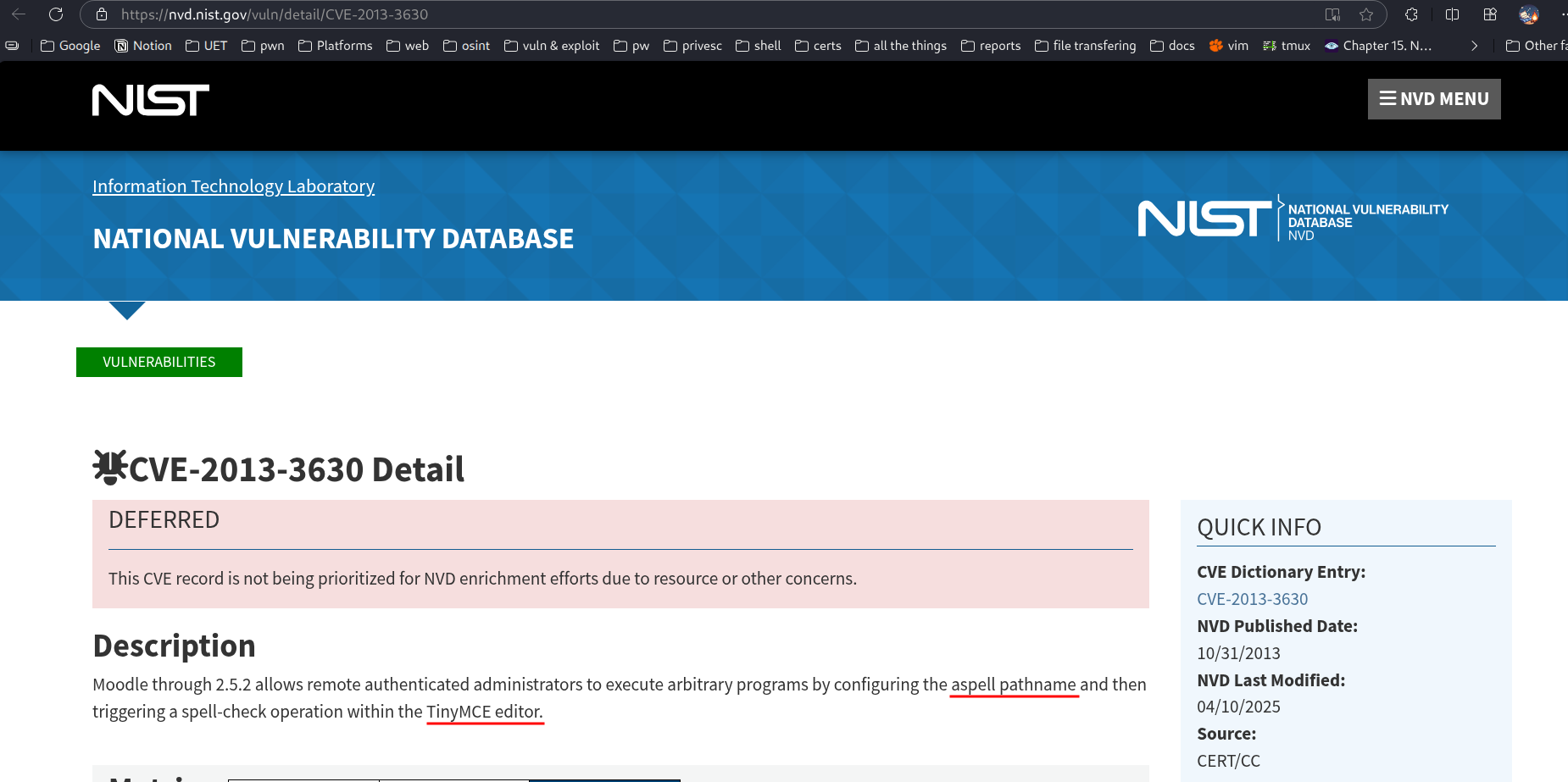Expand the 'vuln & exploit' bookmark folder

click(552, 46)
